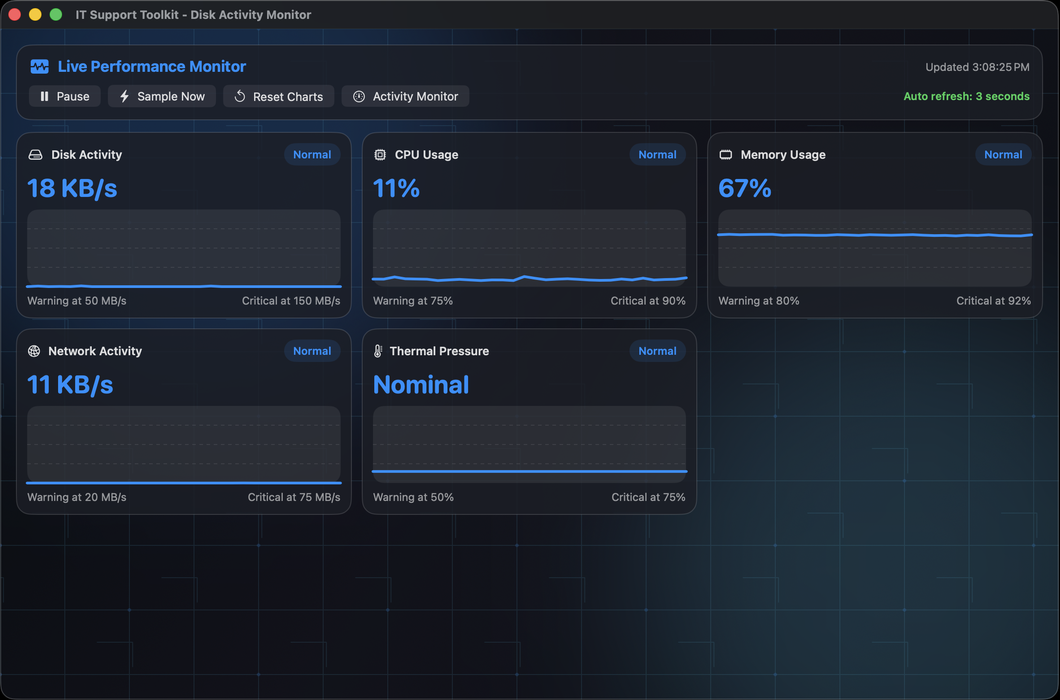Click the pause icon in the Pause button
The image size is (1060, 700).
pos(45,97)
